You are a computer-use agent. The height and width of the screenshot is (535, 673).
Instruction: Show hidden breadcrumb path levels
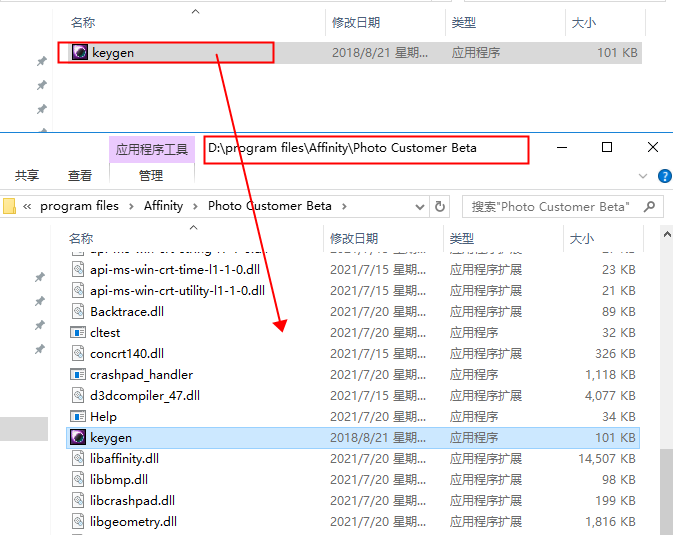27,207
